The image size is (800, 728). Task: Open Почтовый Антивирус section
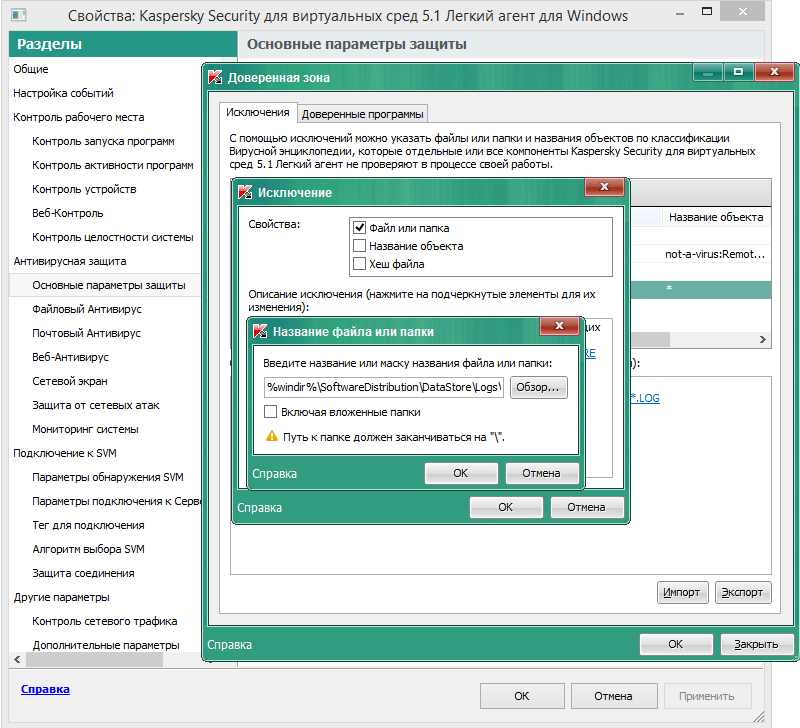coord(86,333)
